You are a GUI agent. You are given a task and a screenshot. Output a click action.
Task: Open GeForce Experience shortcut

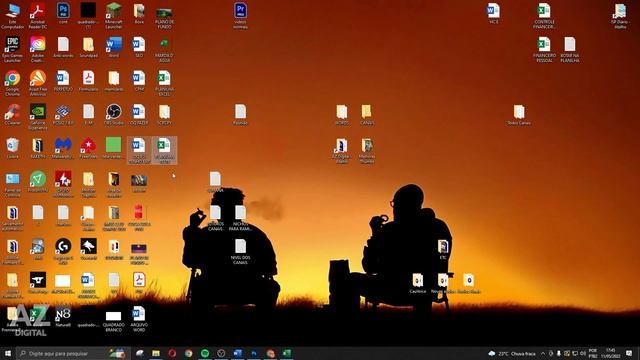tap(38, 117)
